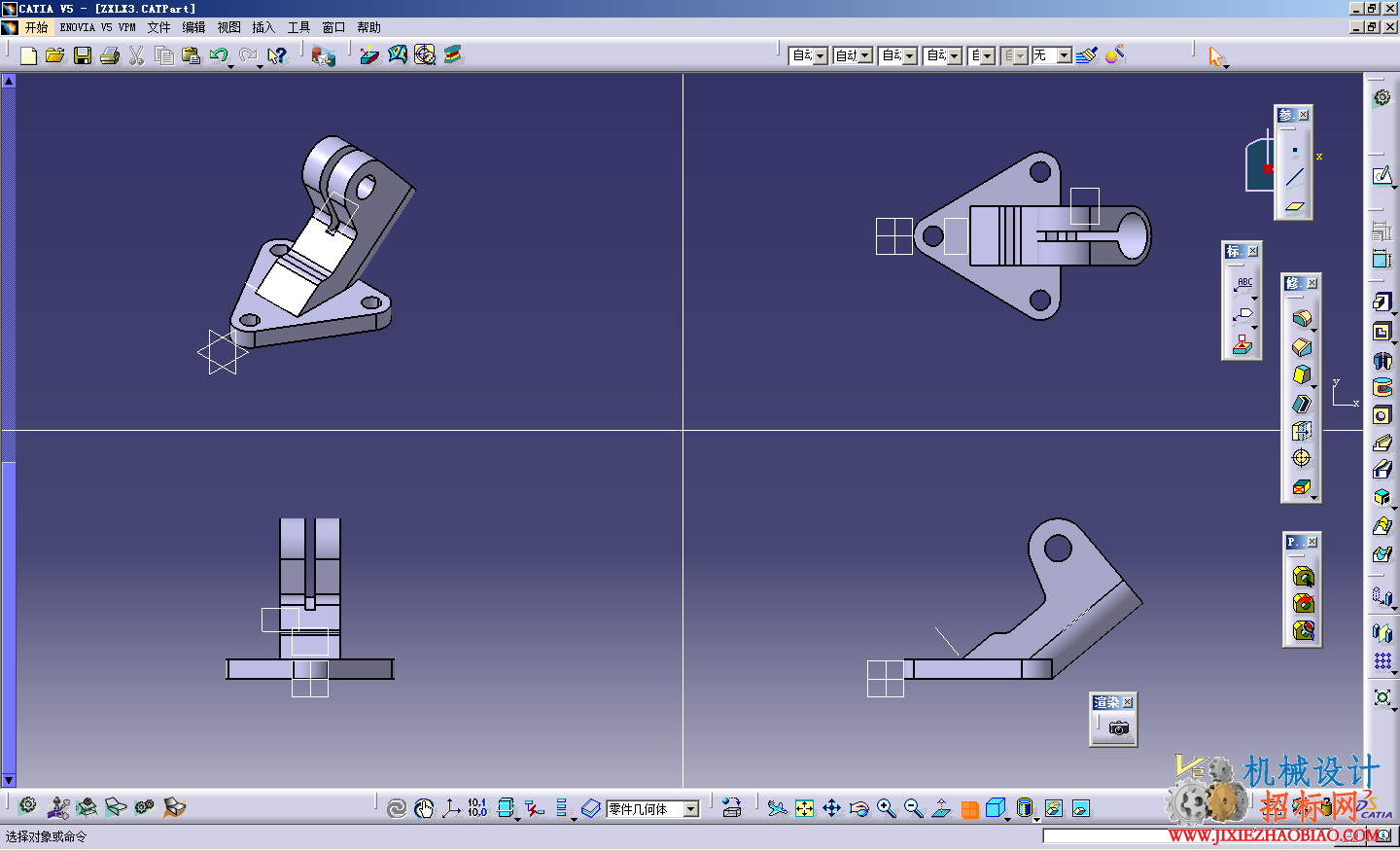Open the third graphic properties dropdown

[x=910, y=55]
